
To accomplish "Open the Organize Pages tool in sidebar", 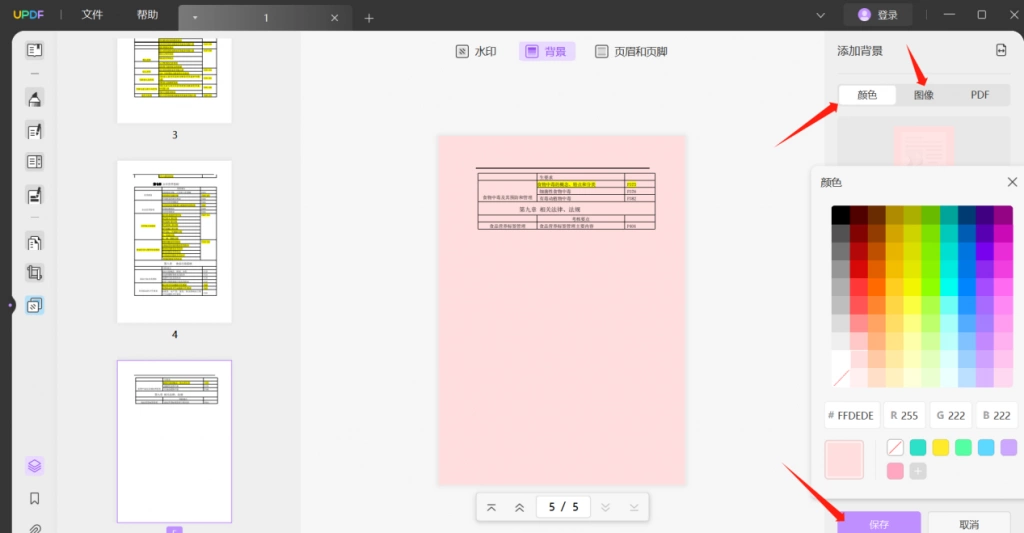I will click(x=35, y=242).
